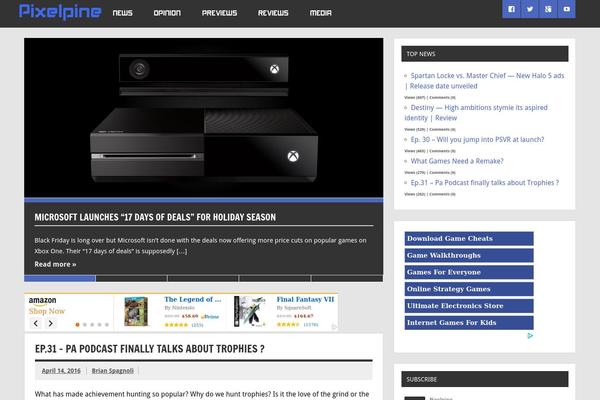Click Online Strategy Games ad button

(469, 289)
